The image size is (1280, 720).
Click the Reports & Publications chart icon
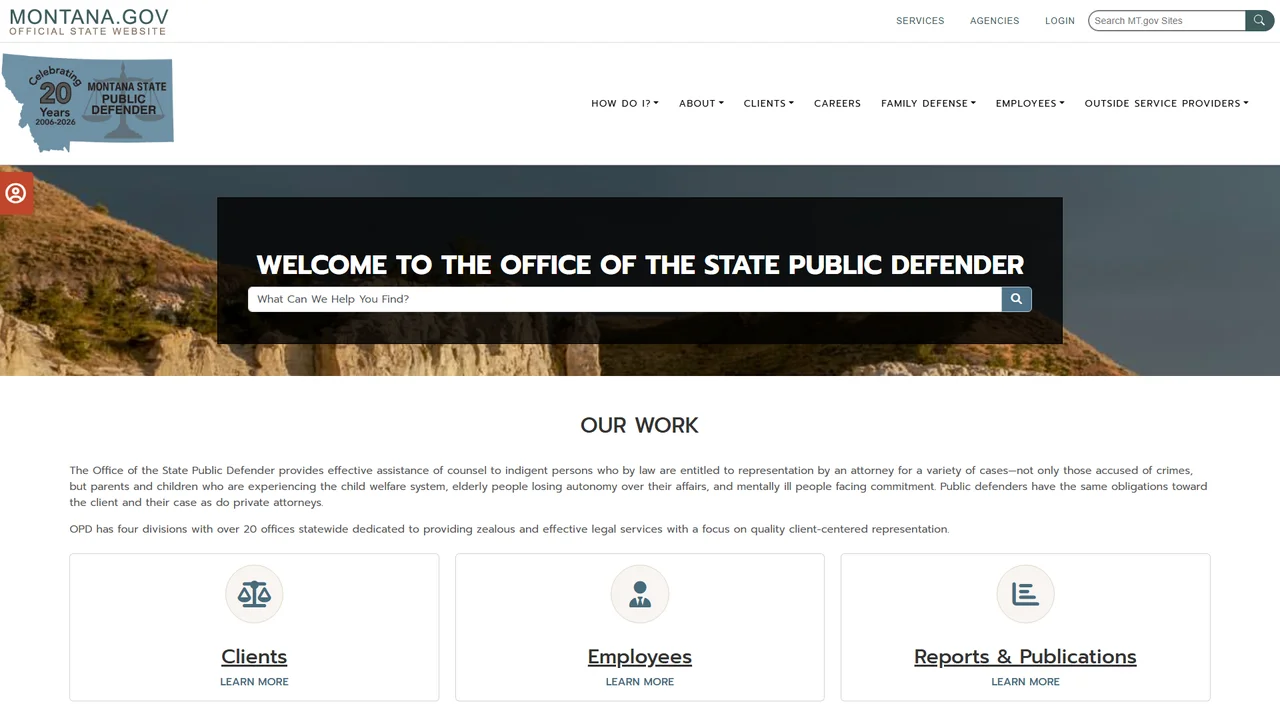(x=1025, y=594)
